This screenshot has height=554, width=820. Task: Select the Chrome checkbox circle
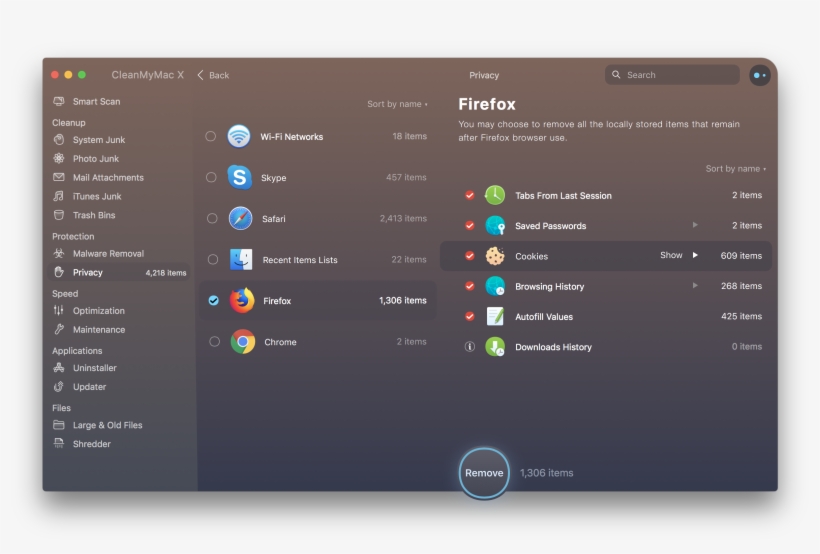point(214,342)
